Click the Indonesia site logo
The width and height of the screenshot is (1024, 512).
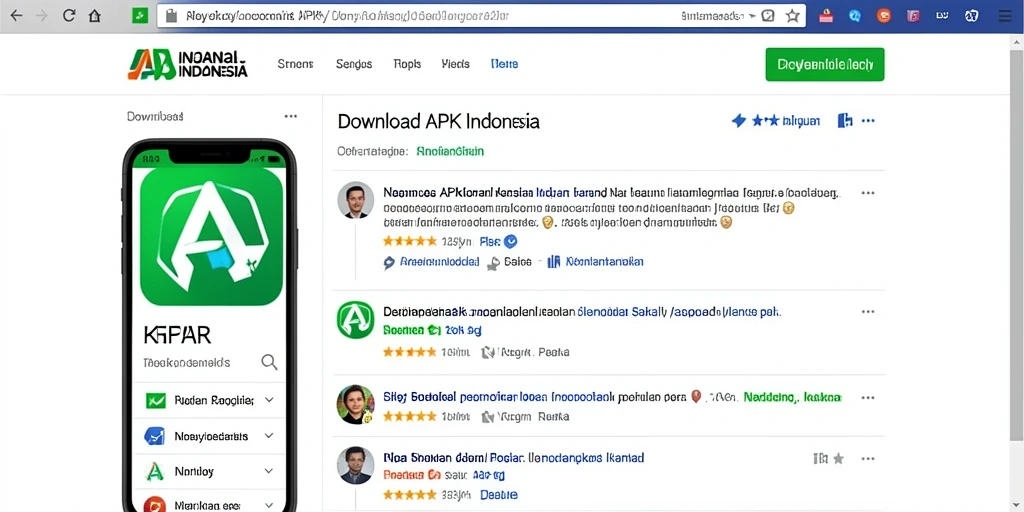tap(187, 64)
